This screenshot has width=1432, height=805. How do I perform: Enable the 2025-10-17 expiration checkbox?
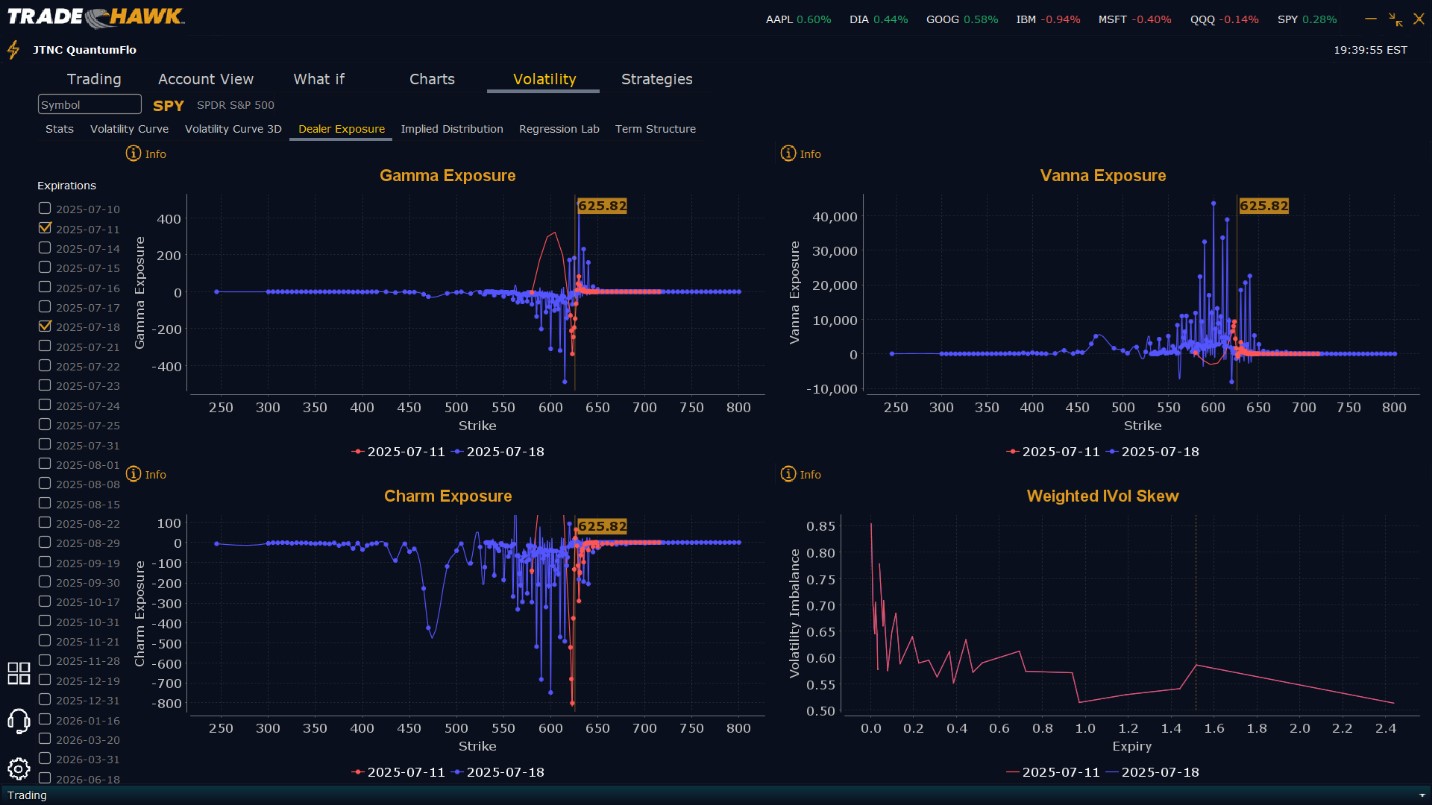pyautogui.click(x=45, y=601)
